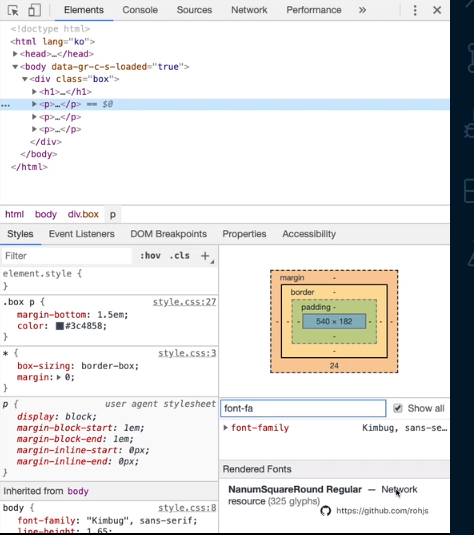
Task: Click the #3c4858 color swatch
Action: [60, 326]
